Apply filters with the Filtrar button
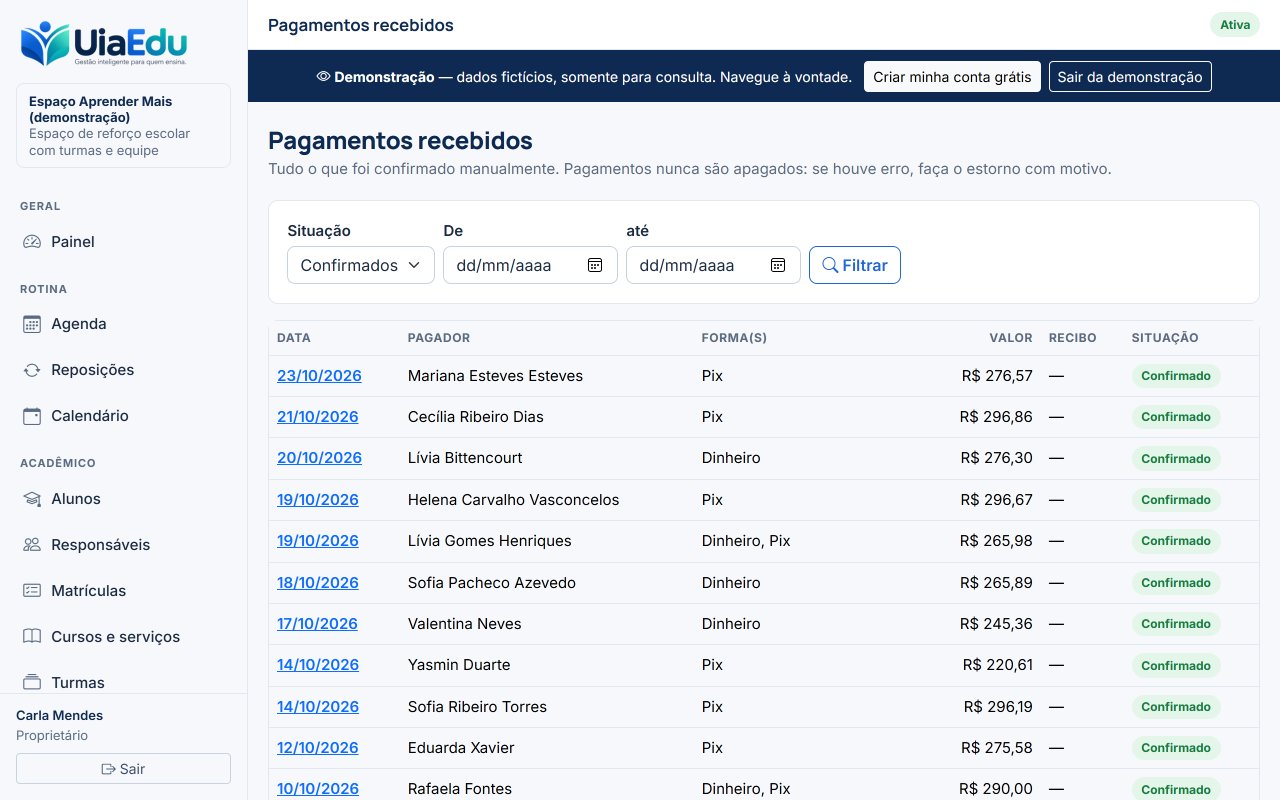 tap(855, 265)
